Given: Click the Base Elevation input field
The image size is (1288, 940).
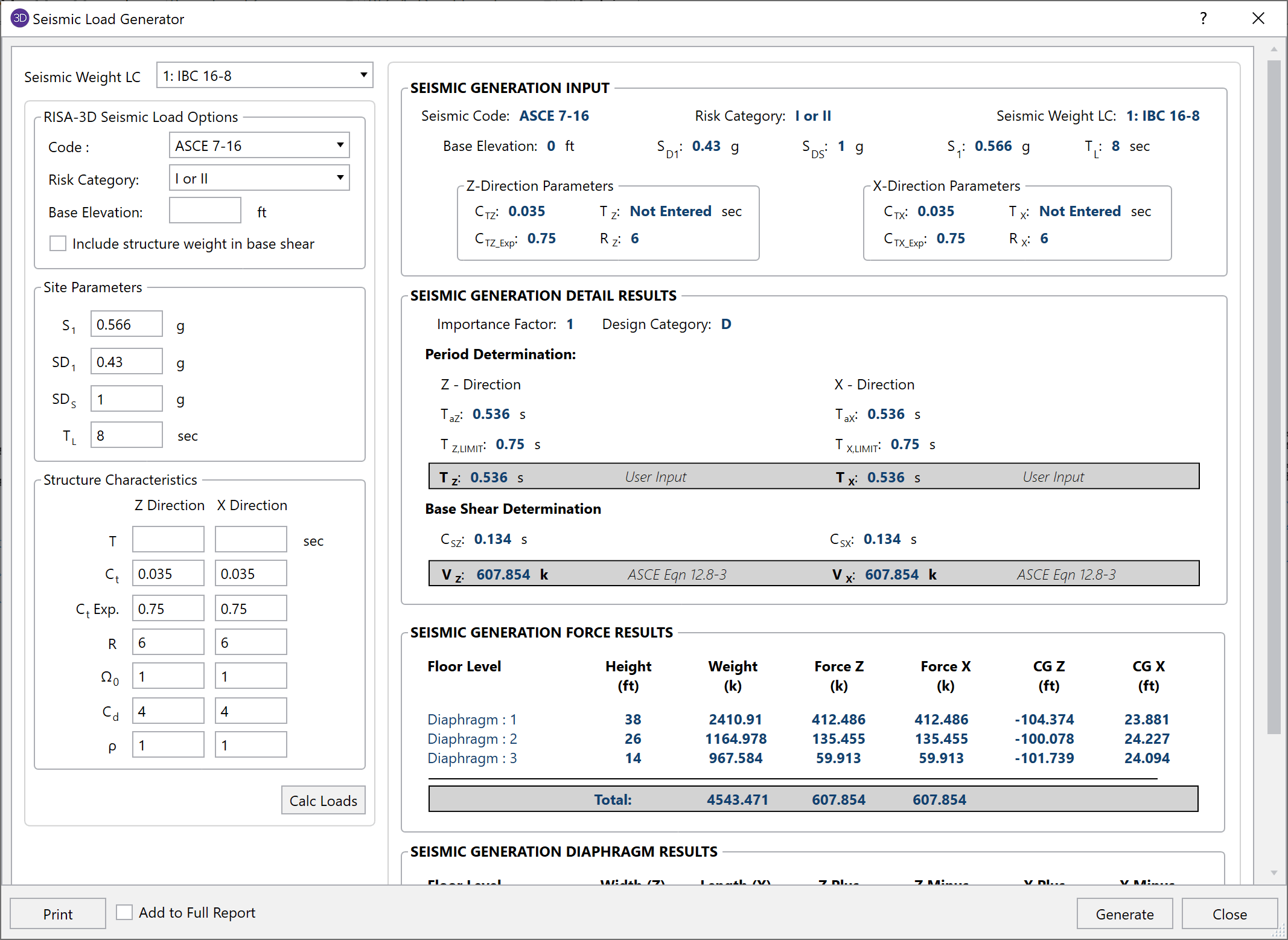Looking at the screenshot, I should [x=205, y=211].
